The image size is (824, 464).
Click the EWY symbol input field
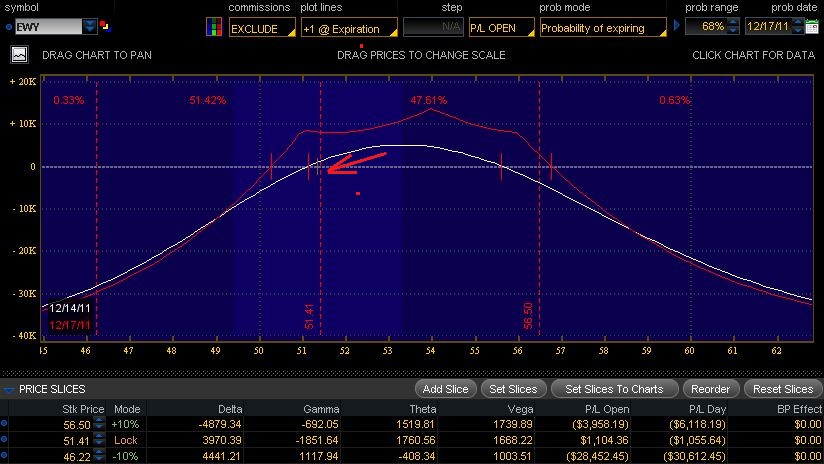point(48,26)
